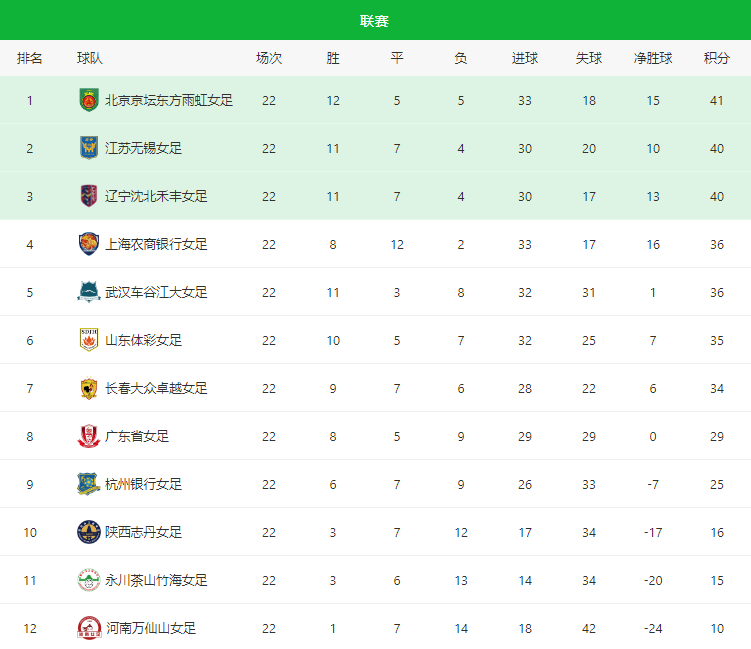
Task: Click the 排名 column header
Action: 30,58
